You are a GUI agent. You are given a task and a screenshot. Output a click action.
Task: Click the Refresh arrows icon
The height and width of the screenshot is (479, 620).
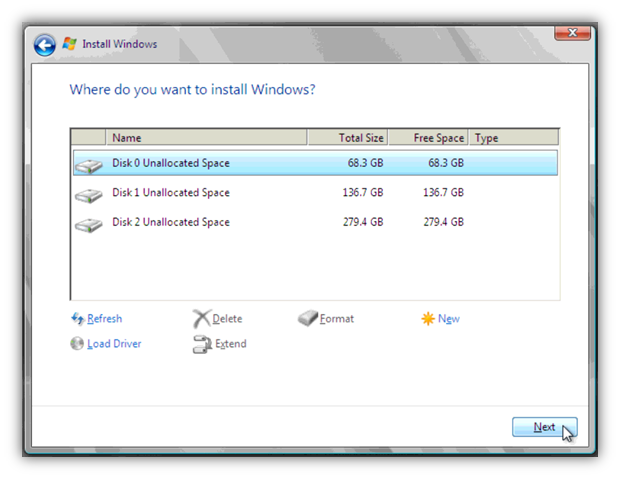(78, 318)
